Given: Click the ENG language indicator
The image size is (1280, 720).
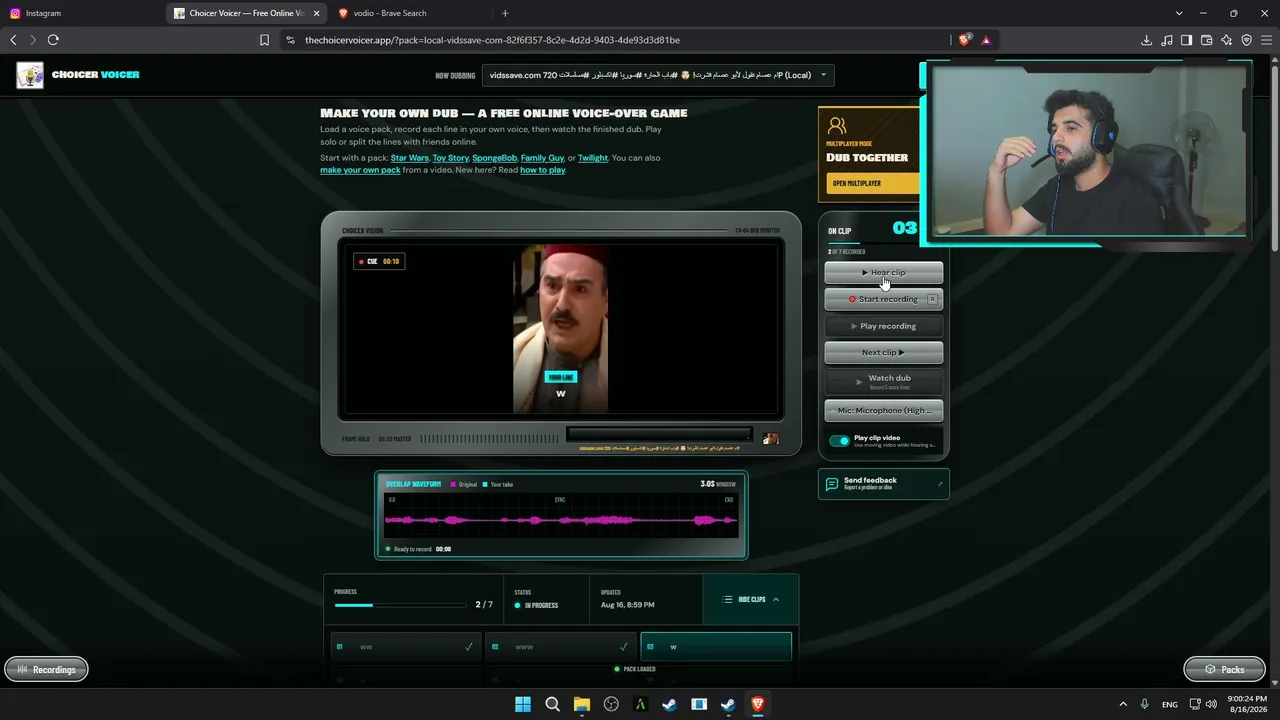Looking at the screenshot, I should pyautogui.click(x=1170, y=704).
